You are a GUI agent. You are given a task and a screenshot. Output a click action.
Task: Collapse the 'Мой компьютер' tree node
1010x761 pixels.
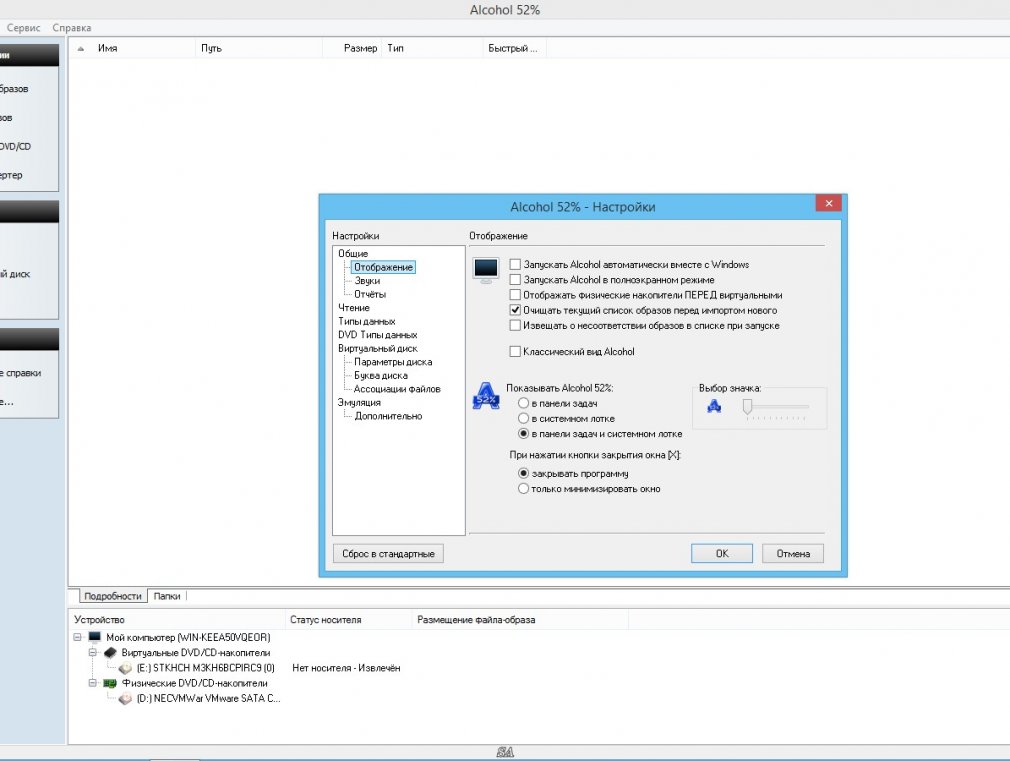tap(77, 637)
